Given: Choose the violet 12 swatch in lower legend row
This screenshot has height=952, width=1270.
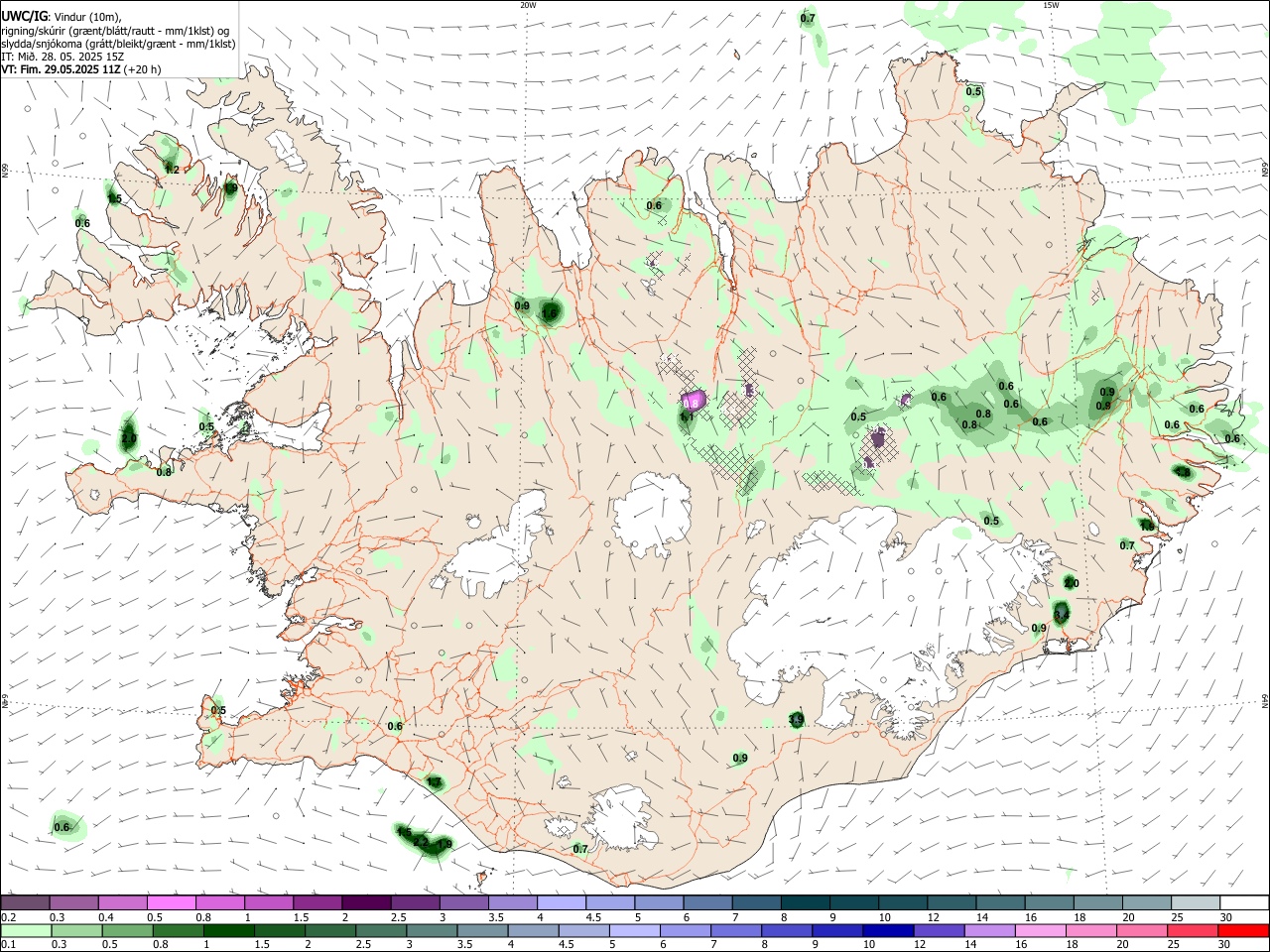Looking at the screenshot, I should [x=939, y=931].
